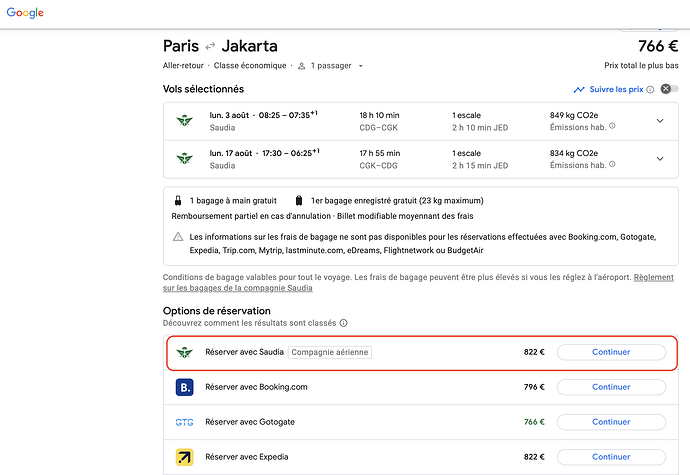Click the 796 € Booking.com price

(x=534, y=387)
